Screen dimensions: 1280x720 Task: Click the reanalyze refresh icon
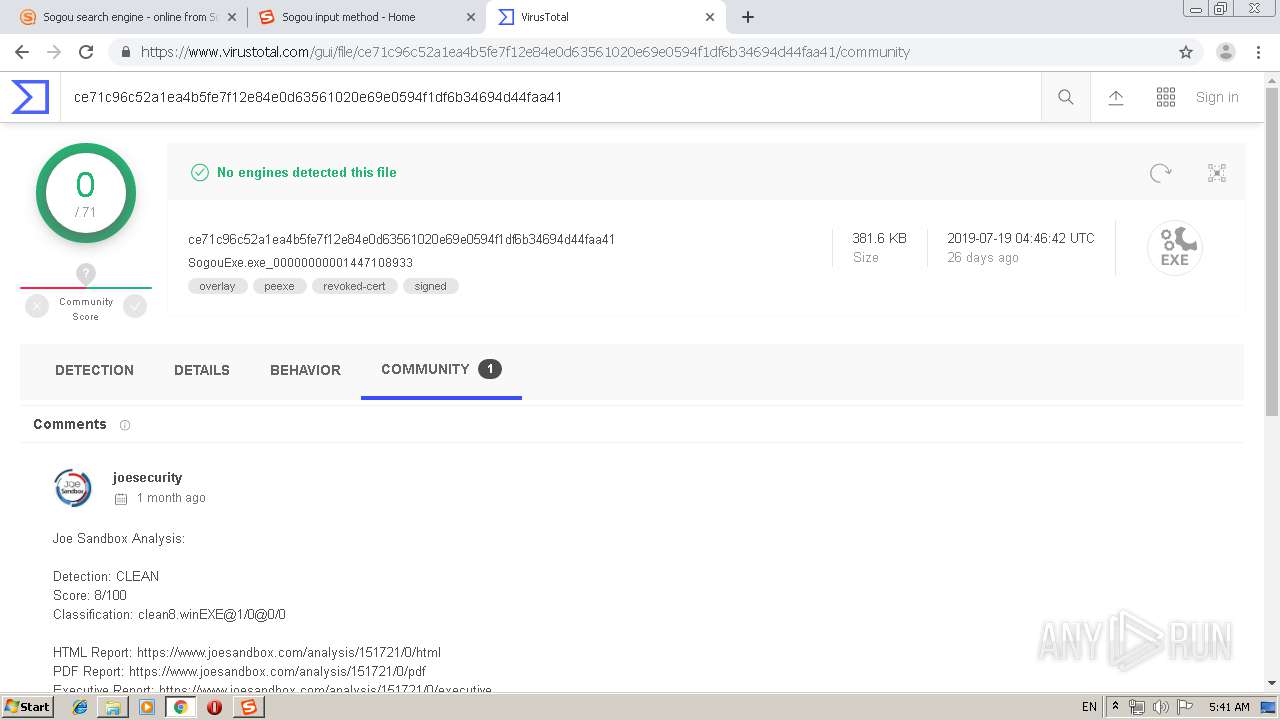pos(1160,173)
